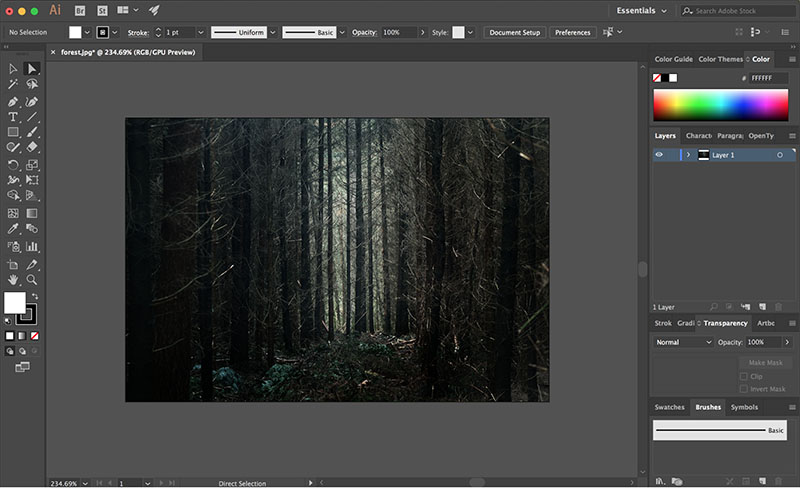The image size is (800, 488).
Task: Enable the Clip checkbox
Action: click(x=743, y=376)
